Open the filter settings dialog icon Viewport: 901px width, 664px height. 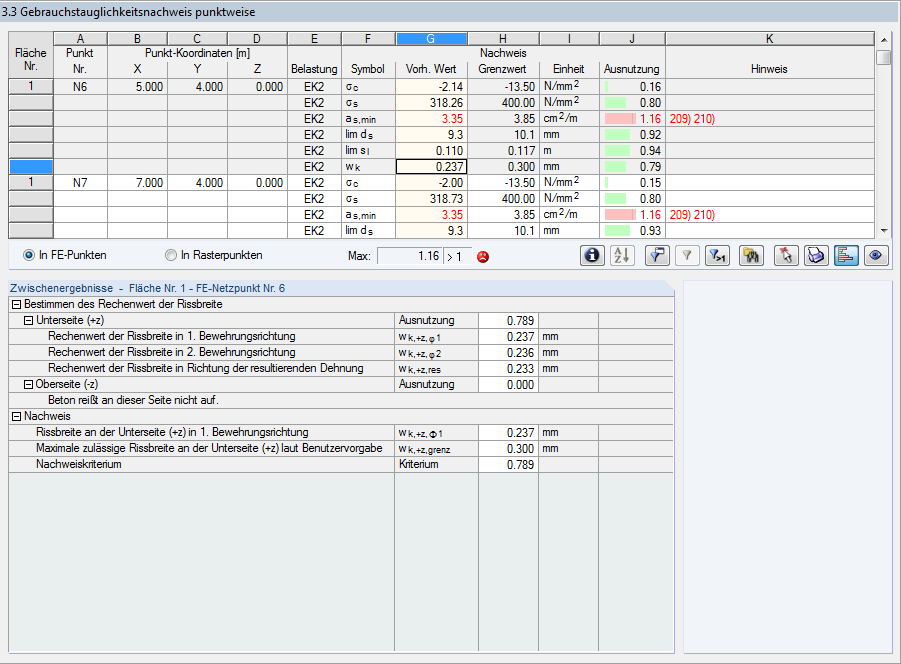tap(657, 255)
